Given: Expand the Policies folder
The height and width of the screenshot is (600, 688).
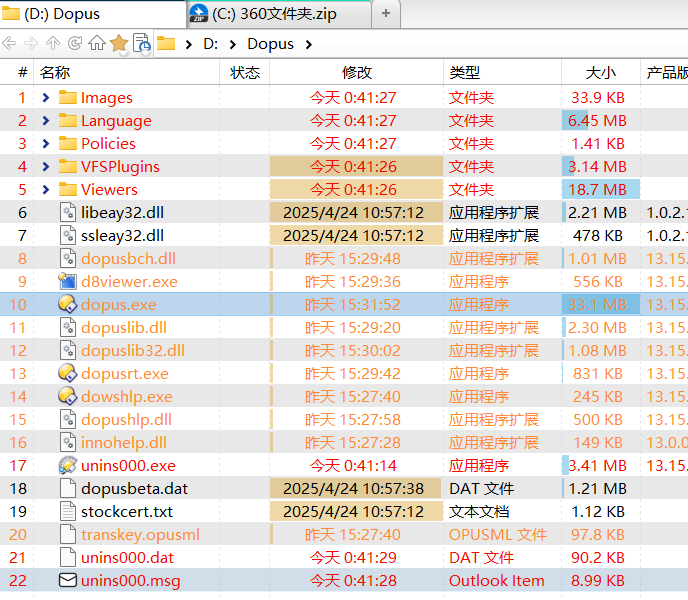Looking at the screenshot, I should tap(46, 144).
